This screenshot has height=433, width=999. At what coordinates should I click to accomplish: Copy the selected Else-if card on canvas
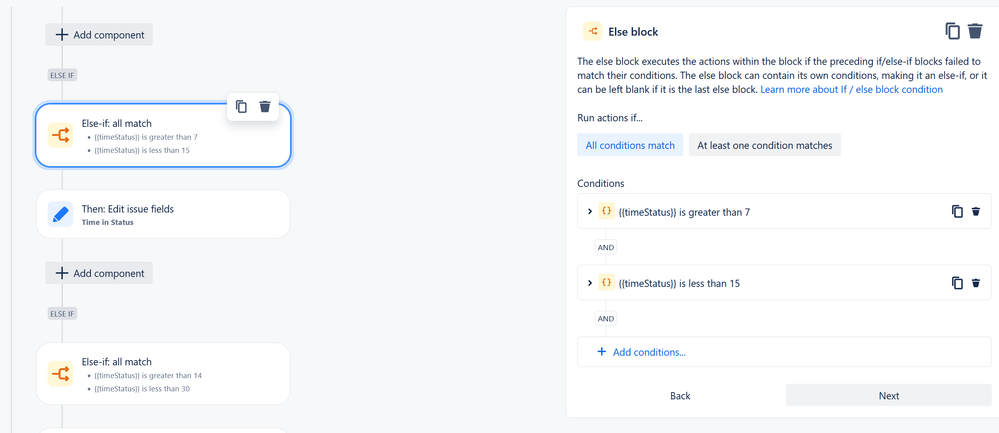click(241, 106)
